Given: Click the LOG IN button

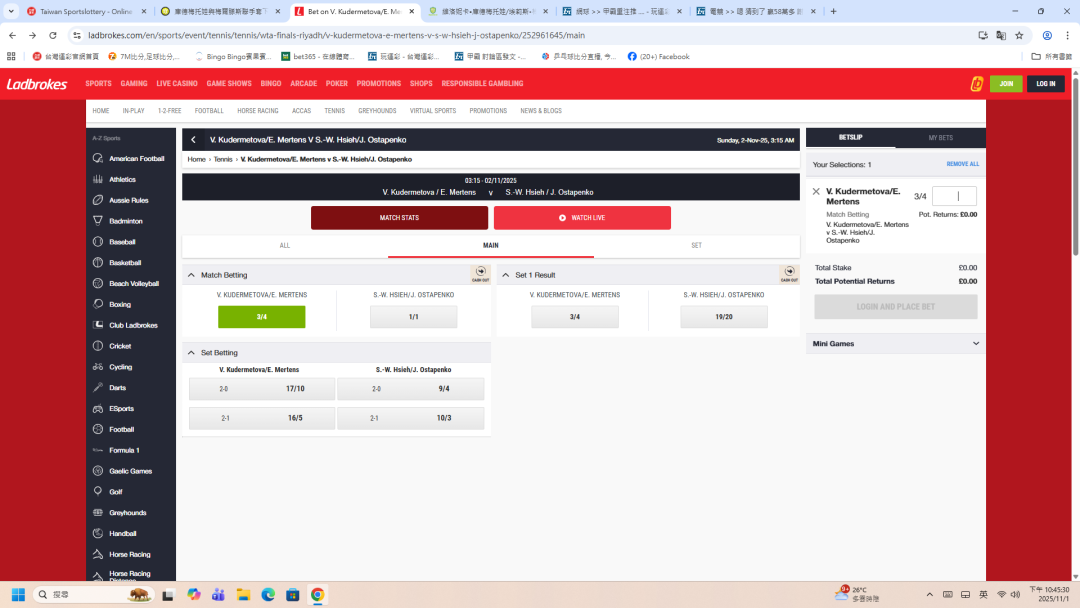Looking at the screenshot, I should 1046,84.
